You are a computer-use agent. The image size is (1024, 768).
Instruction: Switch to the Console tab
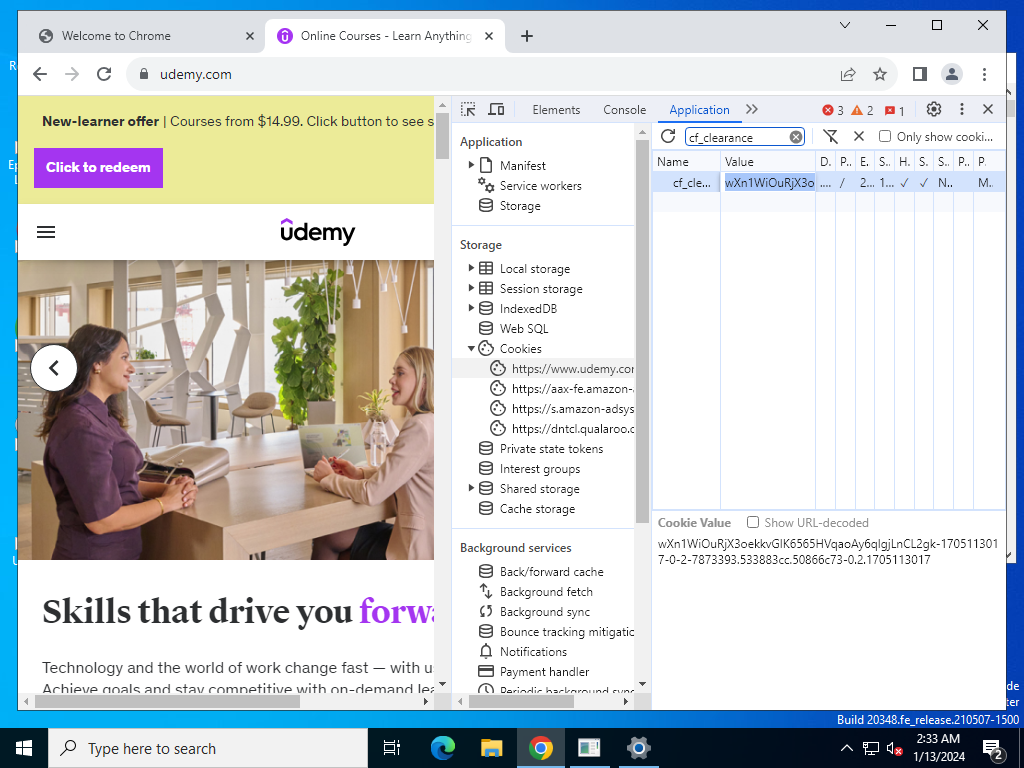[x=624, y=110]
